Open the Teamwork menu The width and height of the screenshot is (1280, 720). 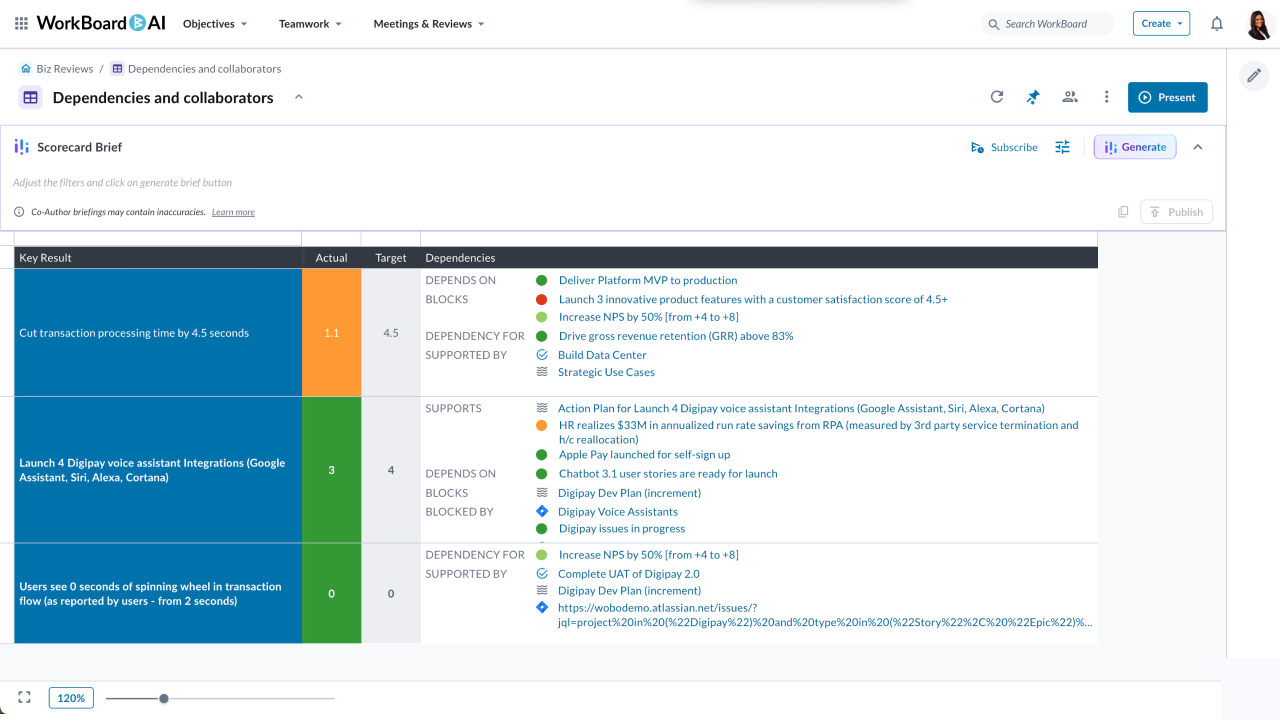coord(310,23)
